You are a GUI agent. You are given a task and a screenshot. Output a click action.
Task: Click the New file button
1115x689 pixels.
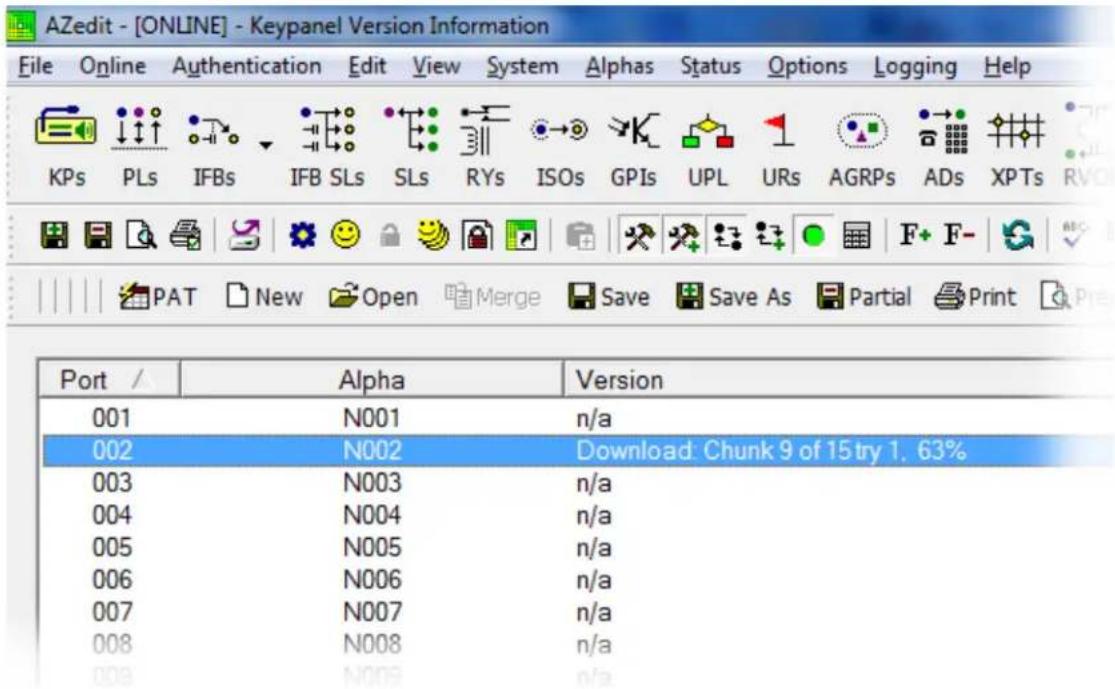(x=264, y=297)
